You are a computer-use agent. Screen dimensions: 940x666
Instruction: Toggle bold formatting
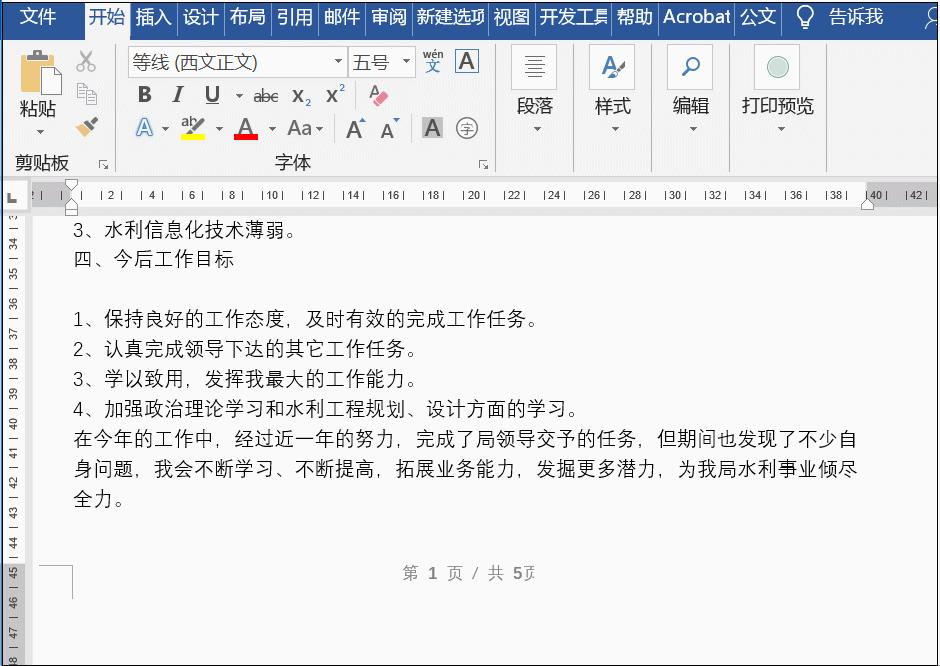coord(143,95)
